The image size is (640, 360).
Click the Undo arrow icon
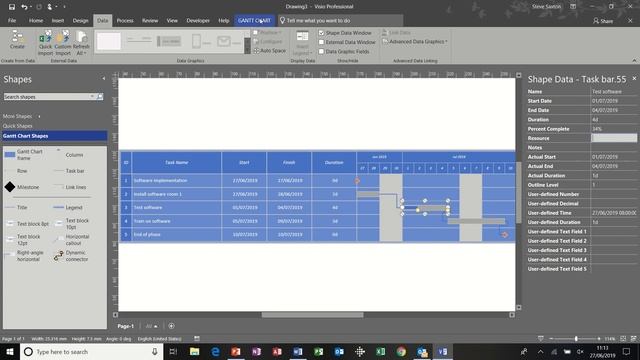24,7
